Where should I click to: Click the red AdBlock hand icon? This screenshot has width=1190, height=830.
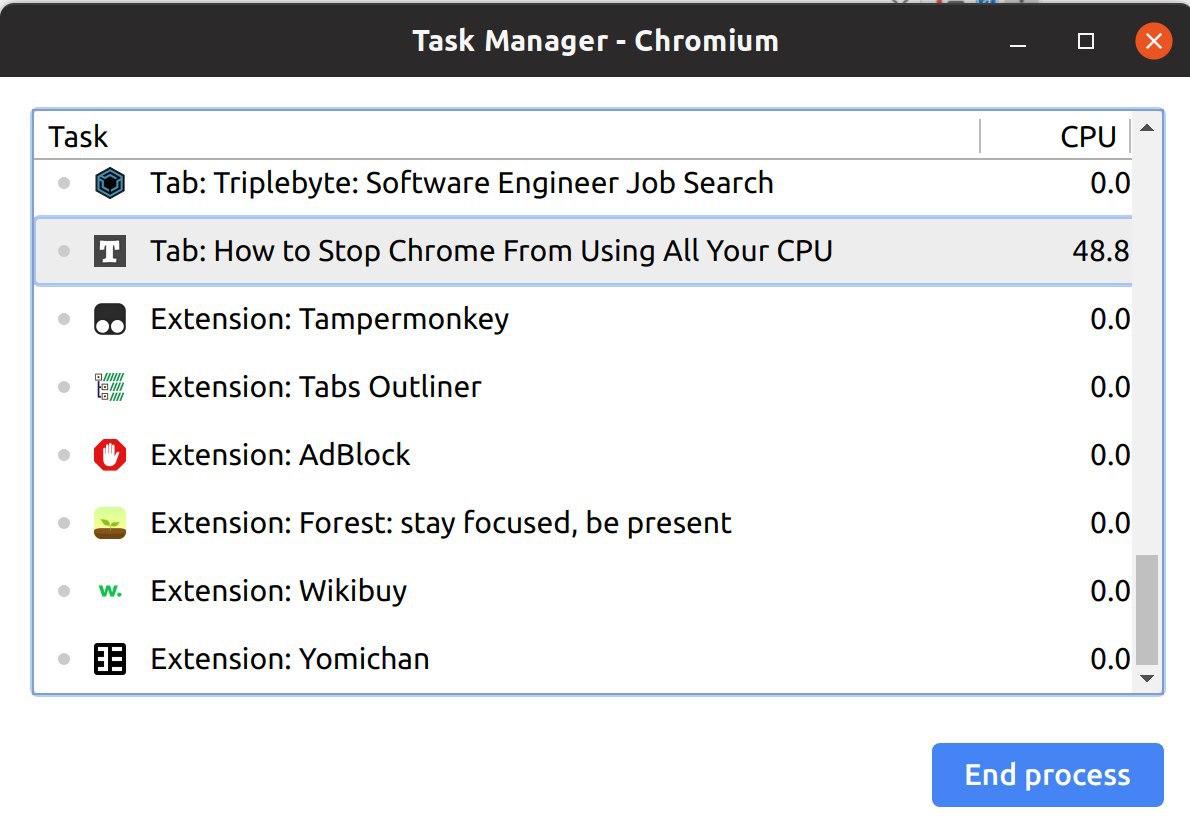[110, 455]
